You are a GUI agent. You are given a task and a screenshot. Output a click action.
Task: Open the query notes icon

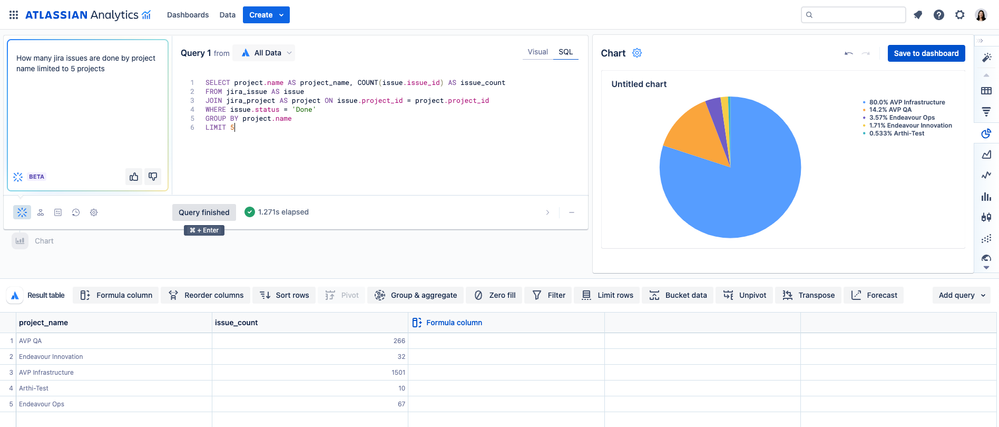pyautogui.click(x=58, y=212)
